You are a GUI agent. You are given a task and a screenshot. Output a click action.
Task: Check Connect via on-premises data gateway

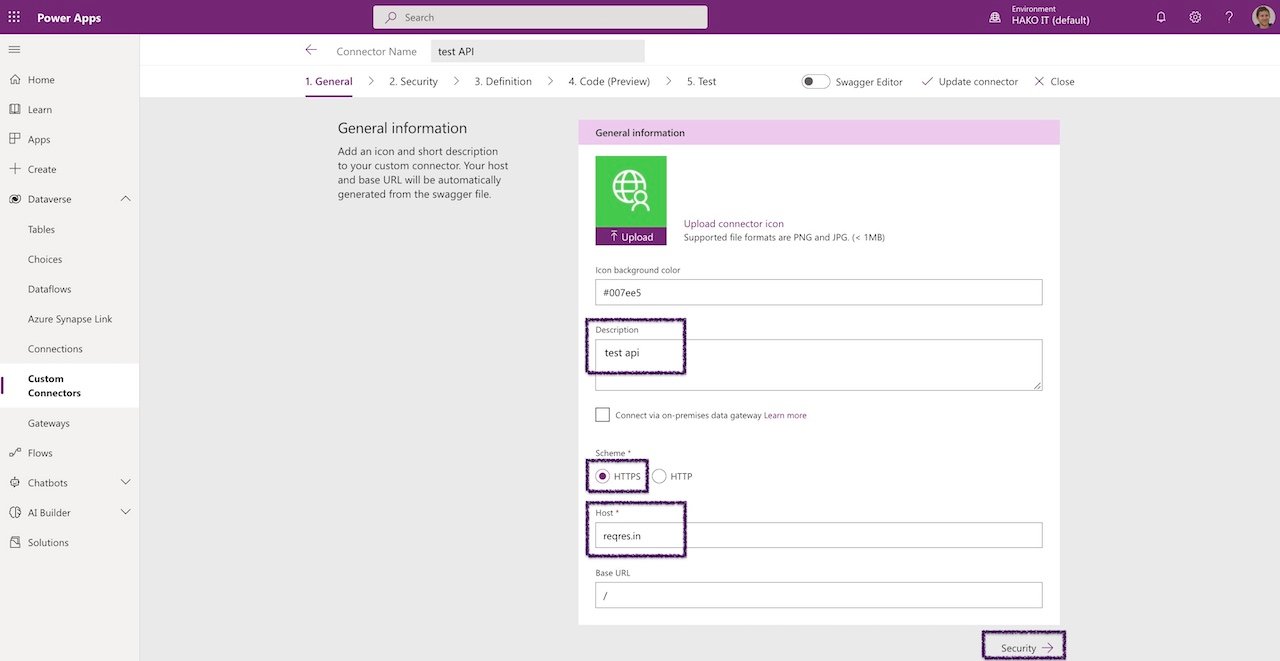(x=602, y=414)
